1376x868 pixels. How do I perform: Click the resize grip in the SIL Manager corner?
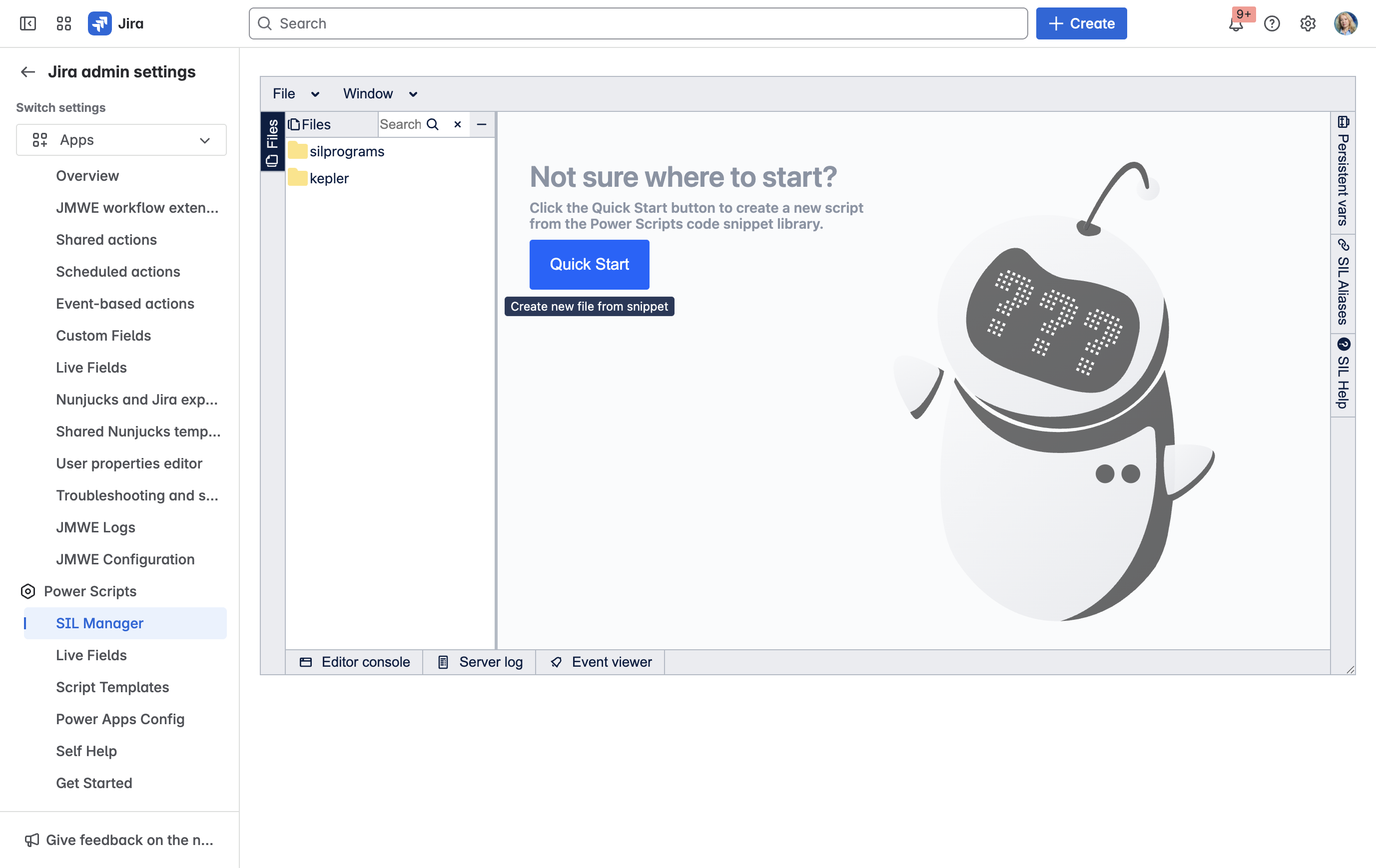click(1350, 669)
